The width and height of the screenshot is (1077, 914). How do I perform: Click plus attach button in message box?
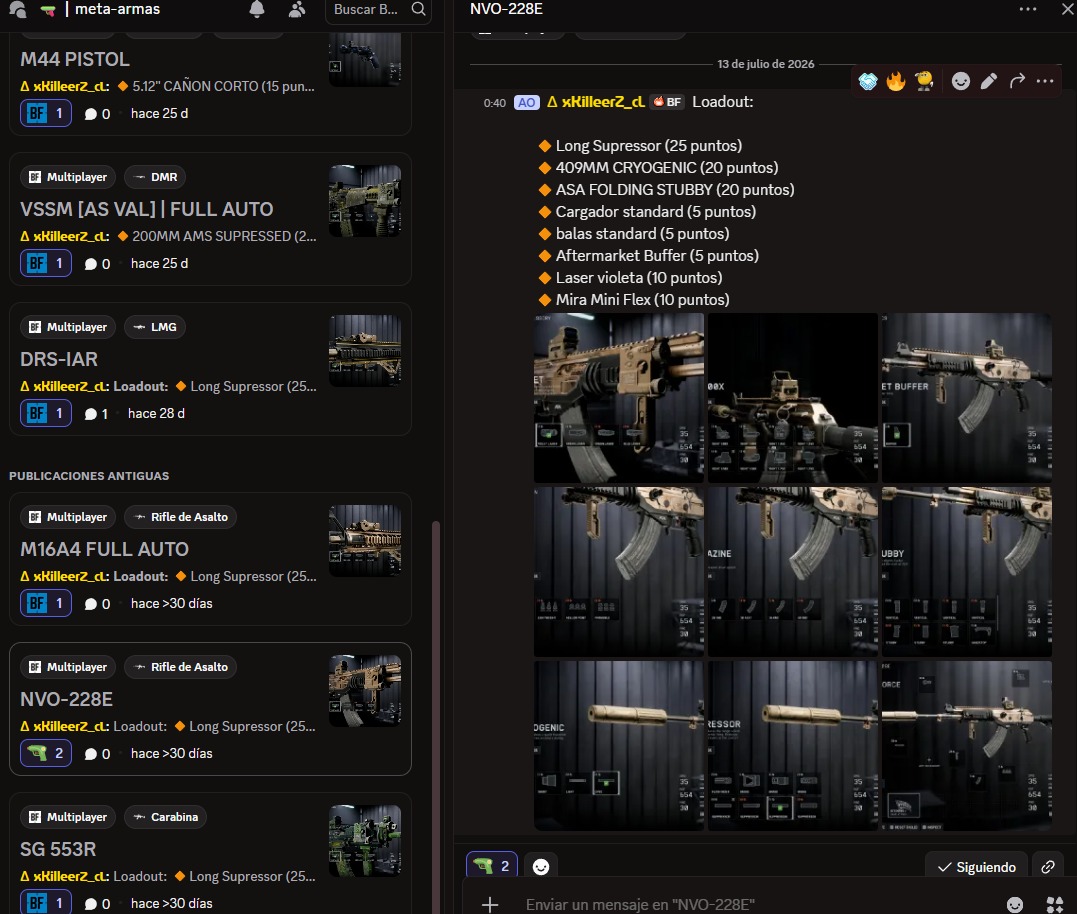[490, 904]
